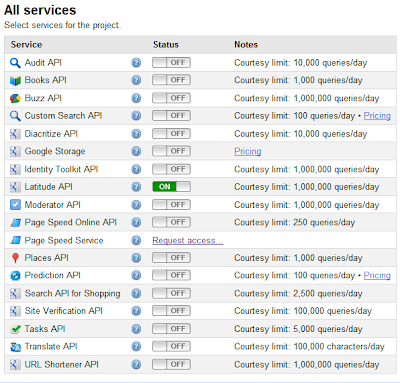This screenshot has height=383, width=400.
Task: Enable the Audit API toggle
Action: (171, 63)
